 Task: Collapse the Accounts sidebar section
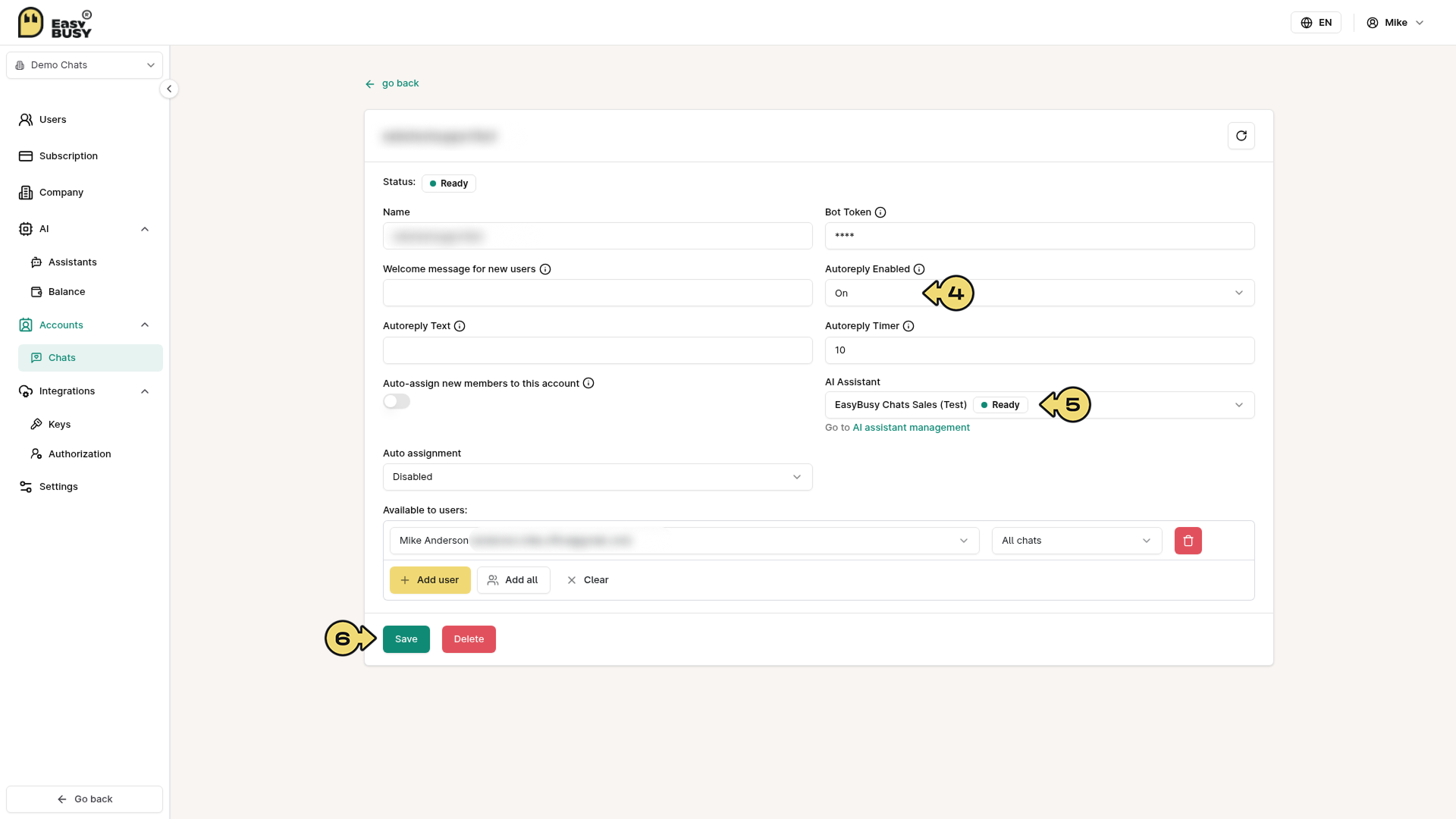[145, 325]
